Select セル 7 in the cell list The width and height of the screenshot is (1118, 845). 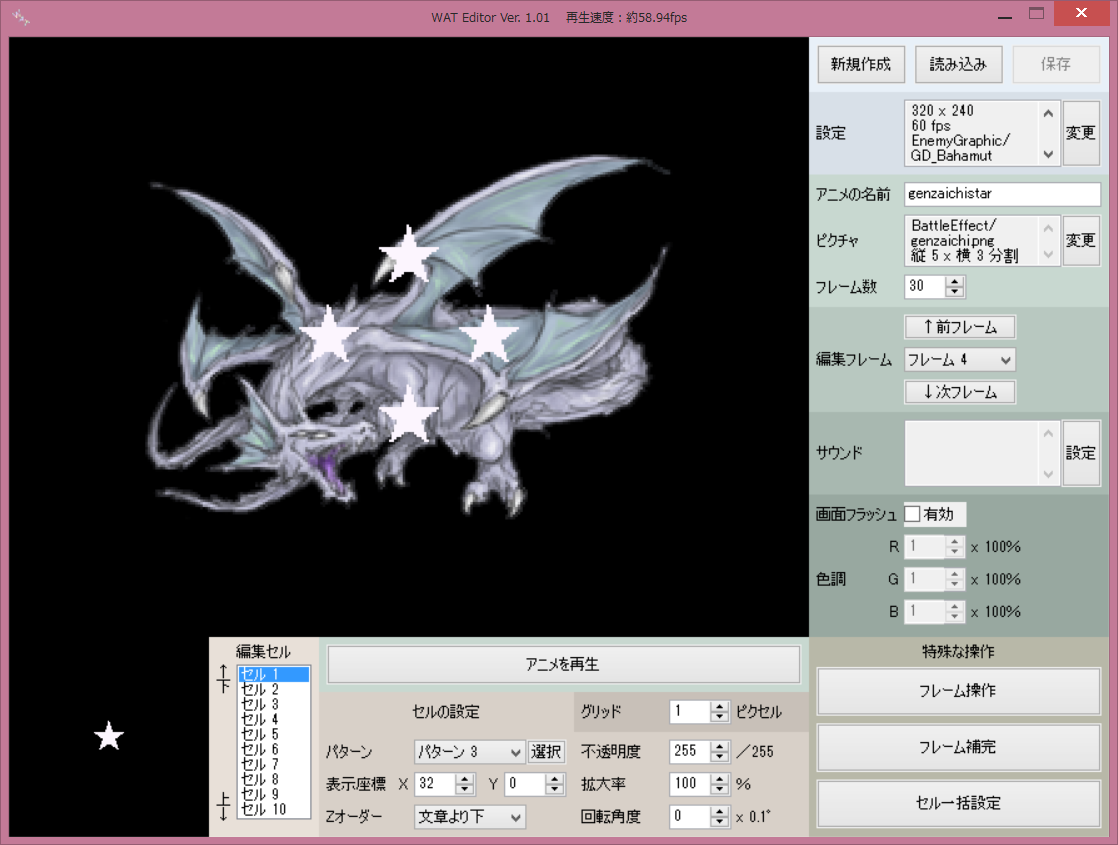click(274, 764)
